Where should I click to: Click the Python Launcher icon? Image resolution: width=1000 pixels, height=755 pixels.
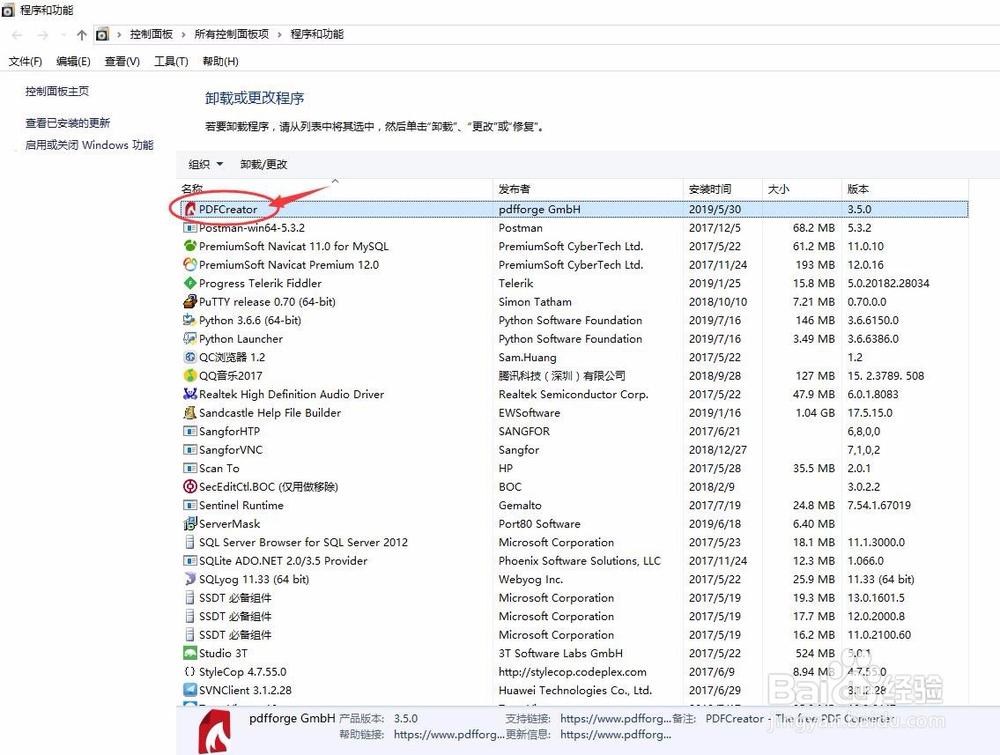[x=190, y=339]
